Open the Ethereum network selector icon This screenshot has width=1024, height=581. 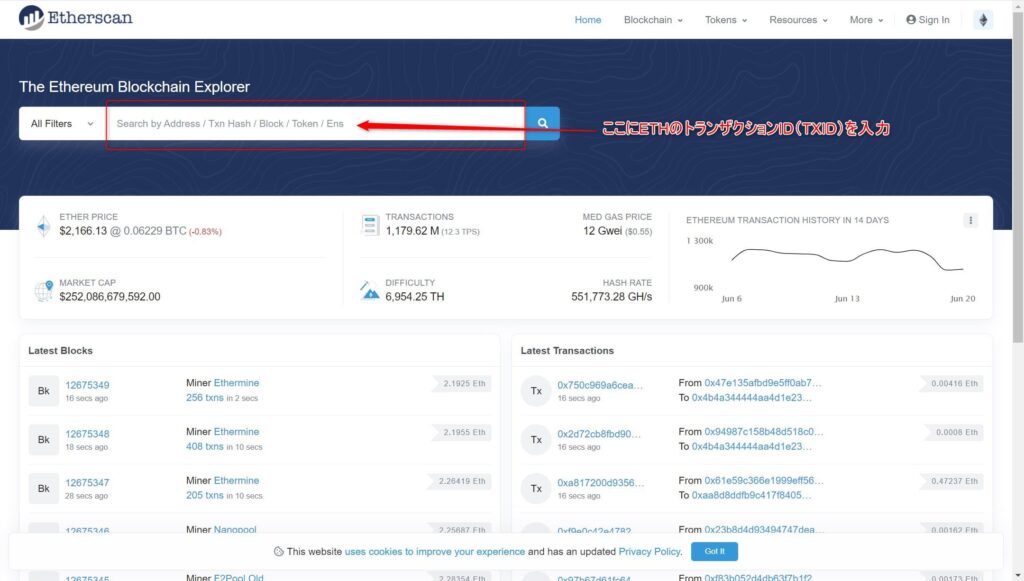(983, 20)
